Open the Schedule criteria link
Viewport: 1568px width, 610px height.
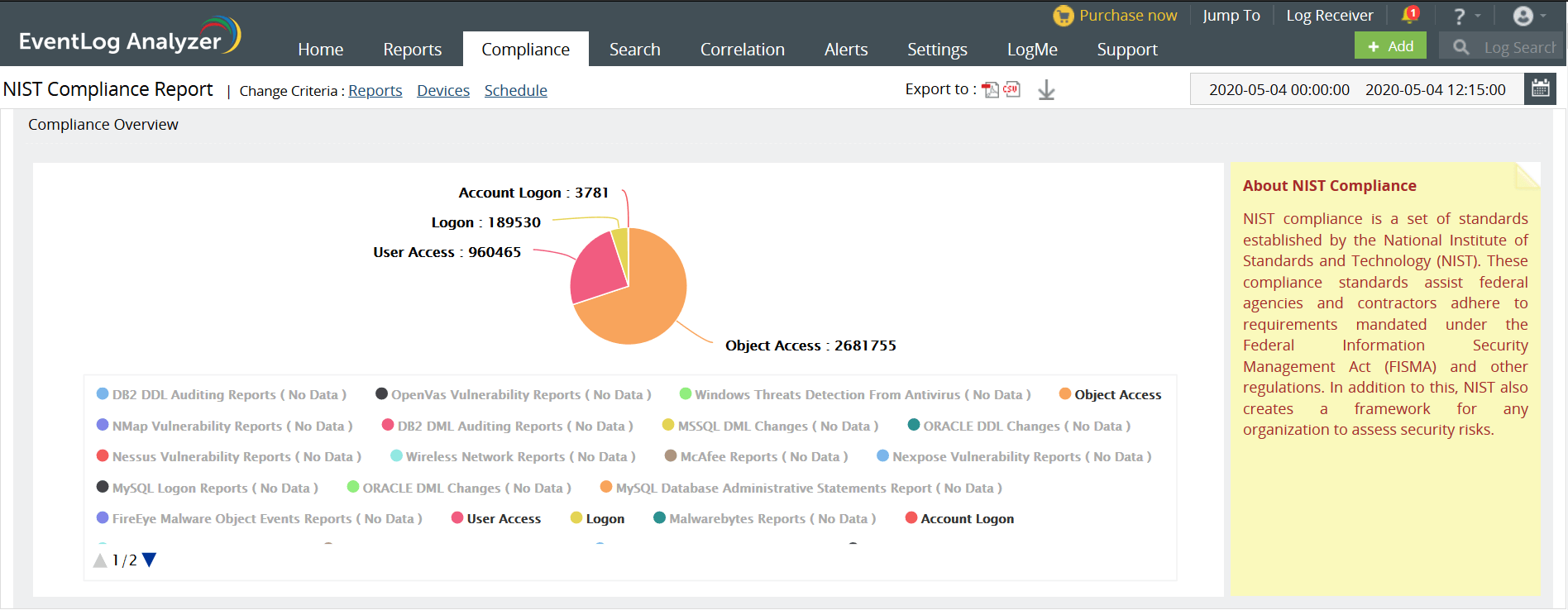pos(515,91)
